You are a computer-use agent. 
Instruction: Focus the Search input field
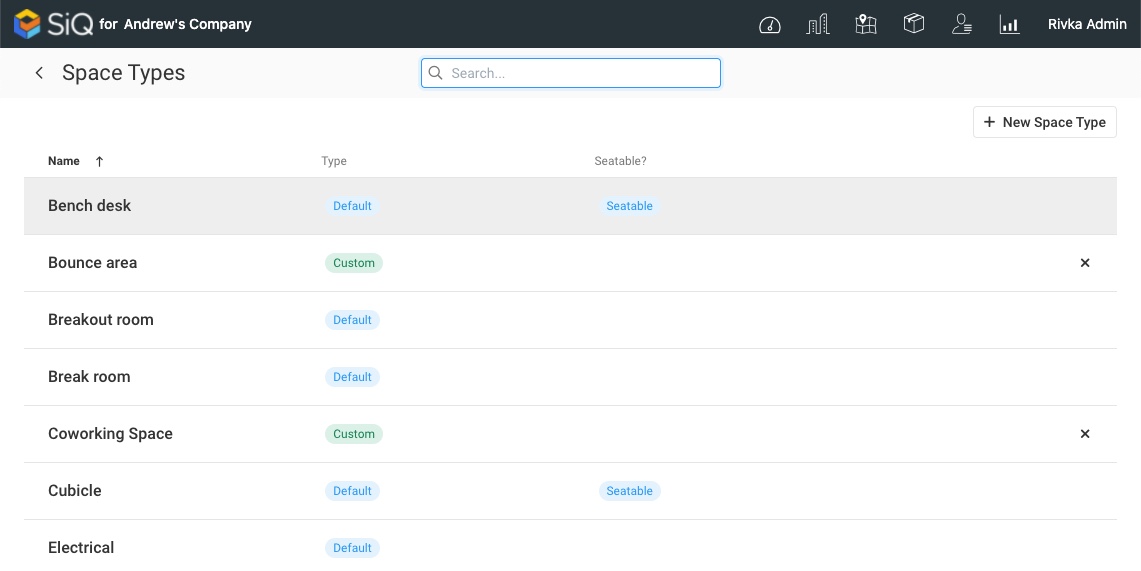(x=580, y=73)
